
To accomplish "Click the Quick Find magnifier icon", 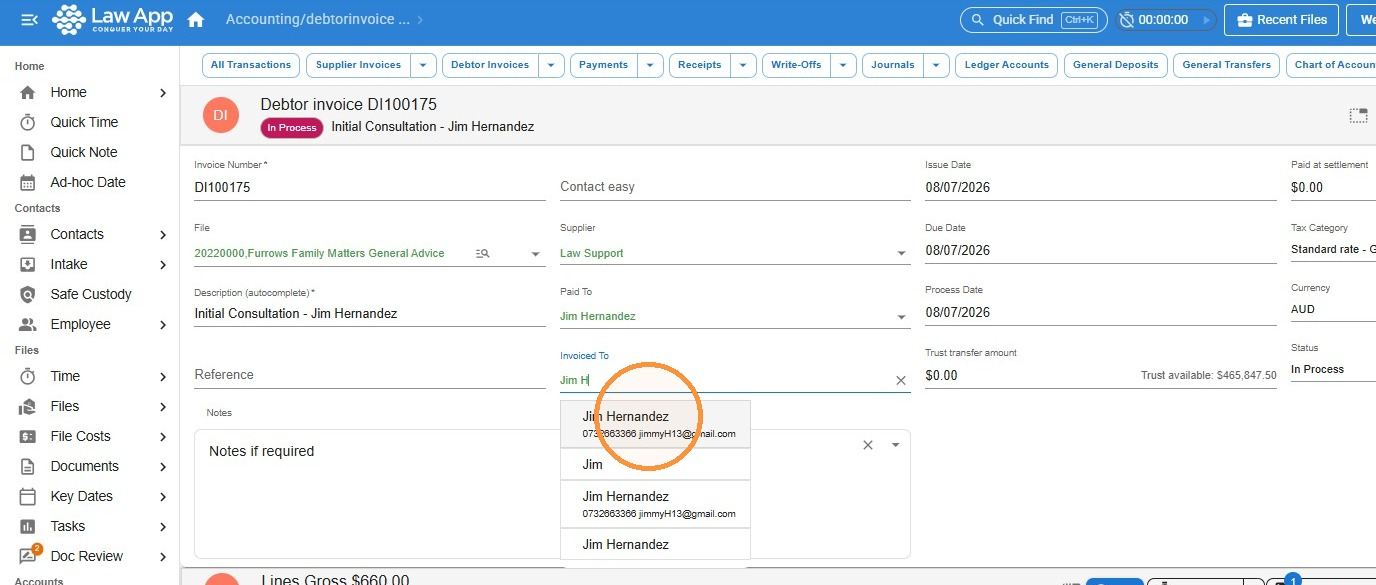I will 977,20.
